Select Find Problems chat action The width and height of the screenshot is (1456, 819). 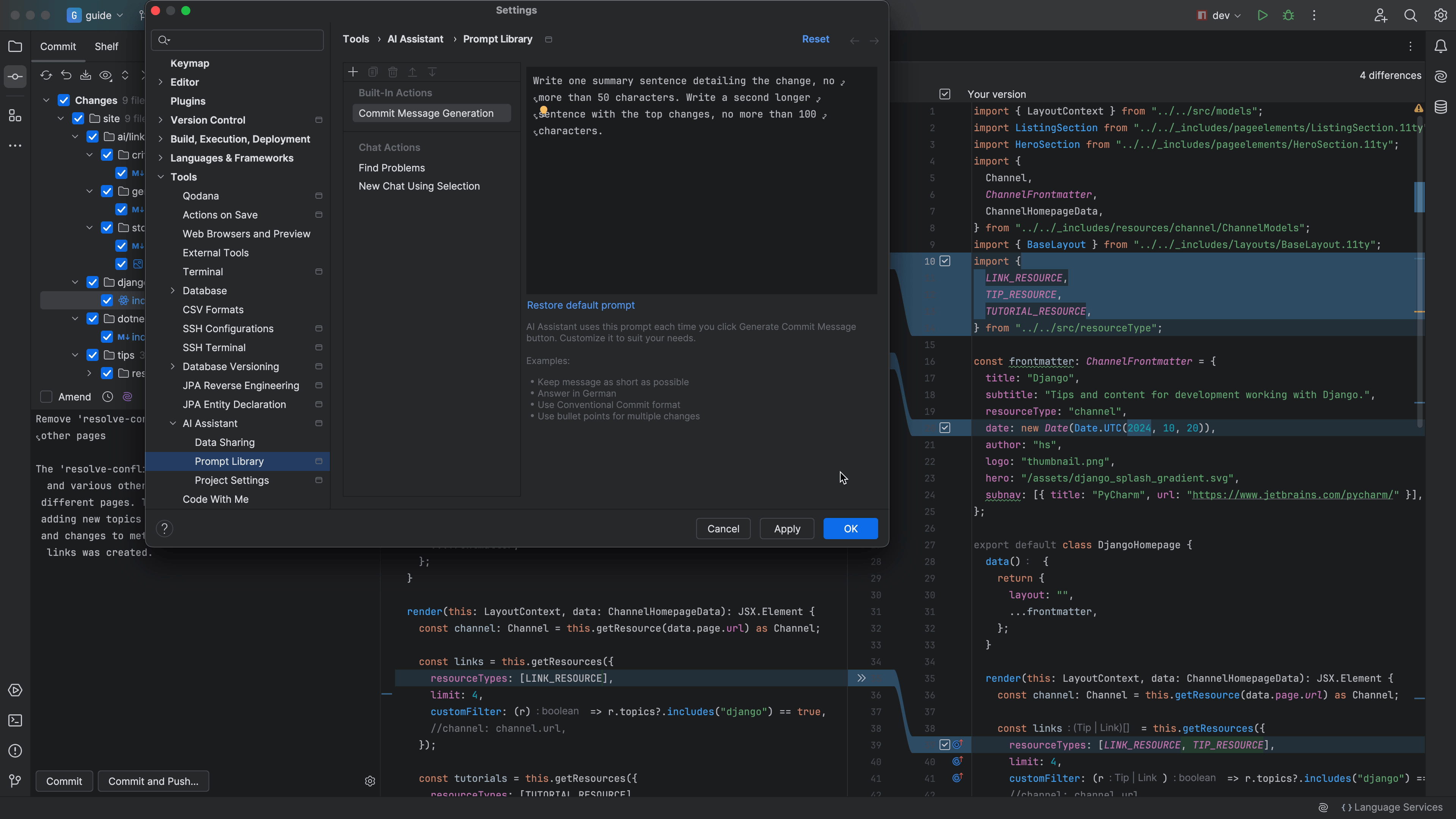coord(391,168)
